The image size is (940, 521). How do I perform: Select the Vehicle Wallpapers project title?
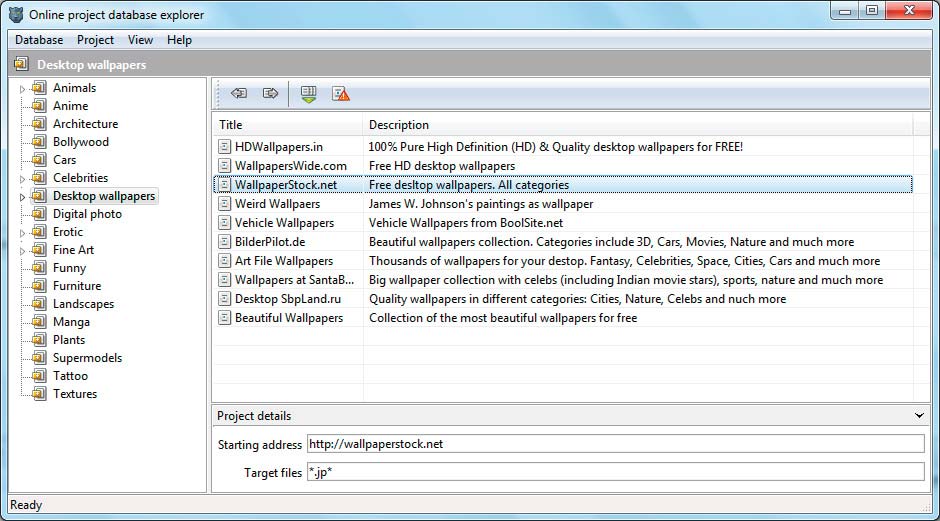[x=284, y=222]
